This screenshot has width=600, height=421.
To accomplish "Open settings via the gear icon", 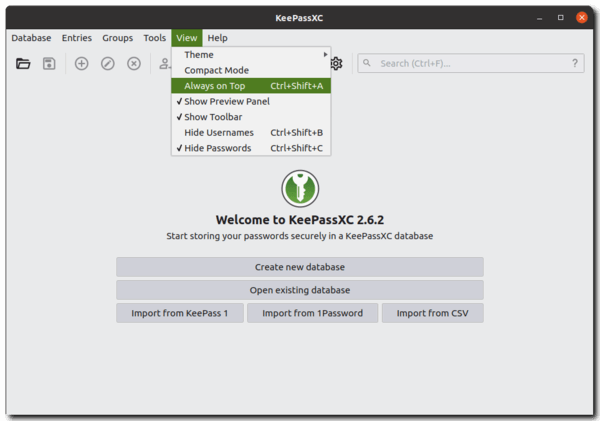I will [337, 63].
